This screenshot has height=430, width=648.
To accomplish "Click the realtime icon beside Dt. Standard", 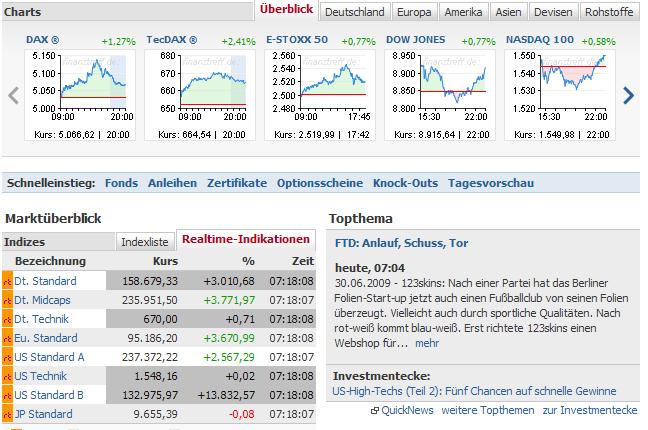I will pyautogui.click(x=7, y=281).
